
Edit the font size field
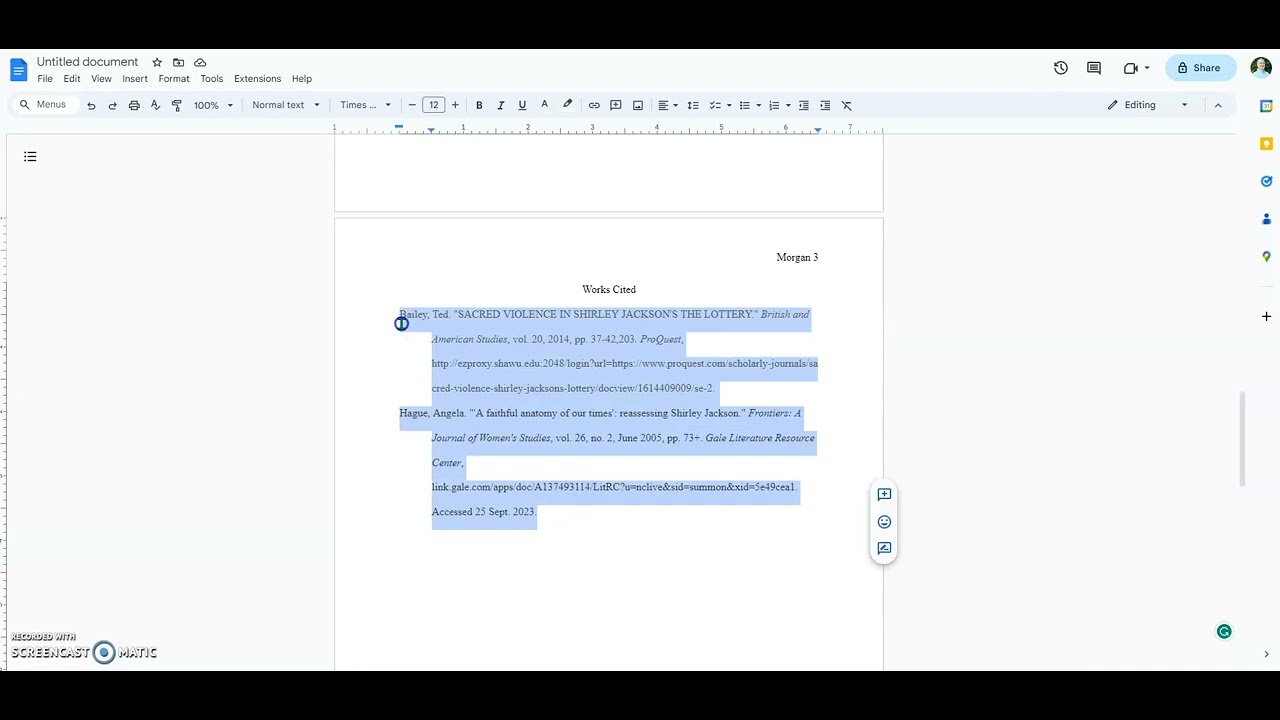[x=433, y=105]
